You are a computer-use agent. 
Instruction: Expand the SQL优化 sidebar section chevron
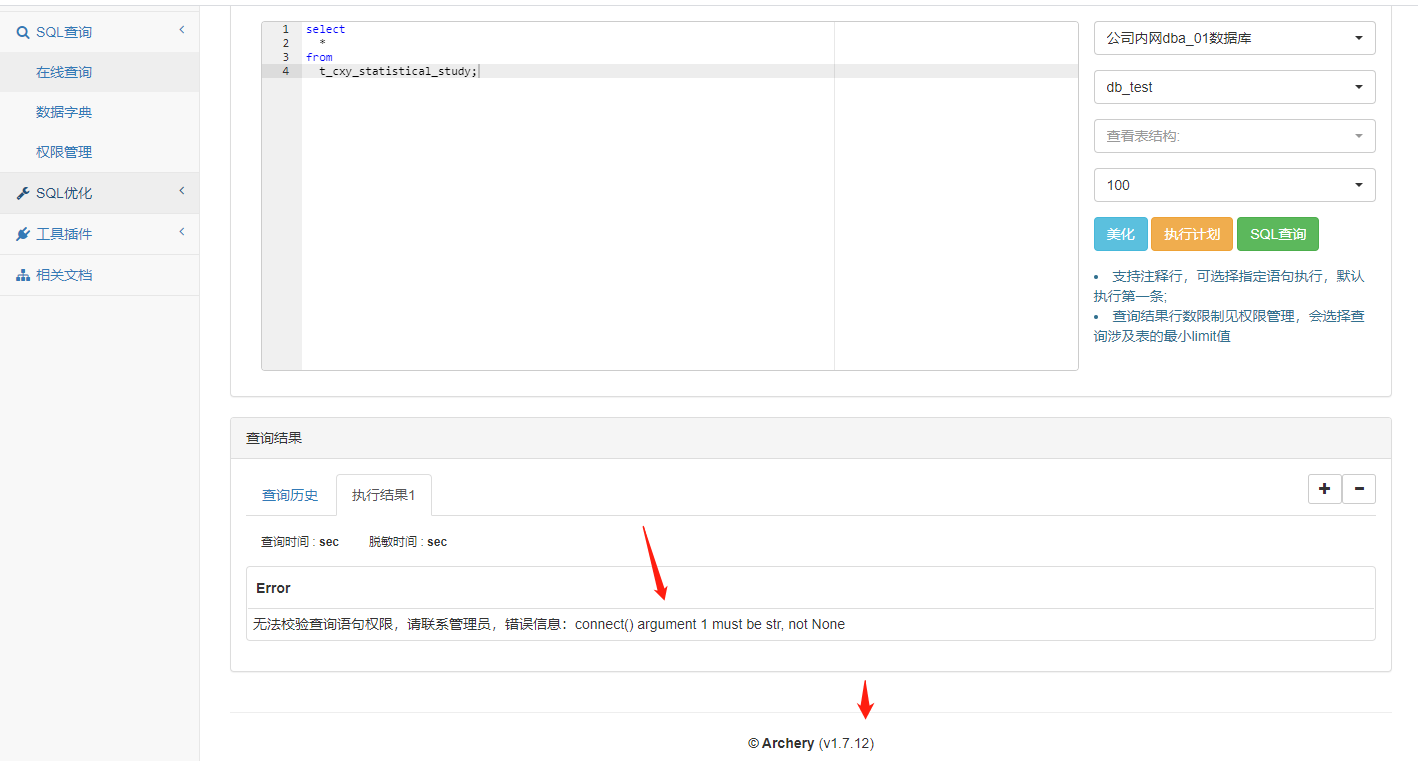point(182,191)
